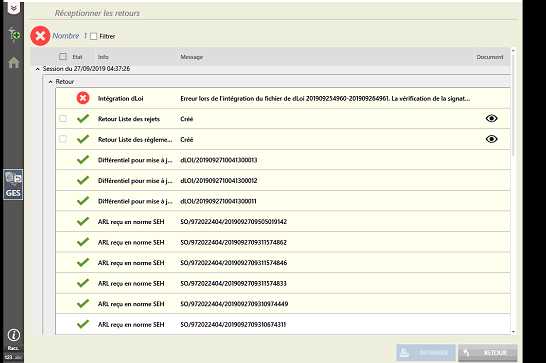Select the dLOI/201909271004130012 message cell
Viewport: 546px width, 363px height.
219,181
